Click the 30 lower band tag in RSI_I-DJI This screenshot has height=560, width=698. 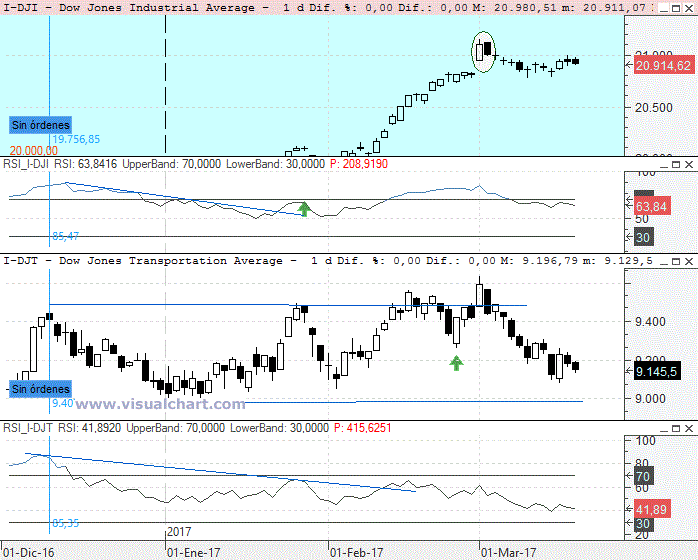[x=643, y=237]
